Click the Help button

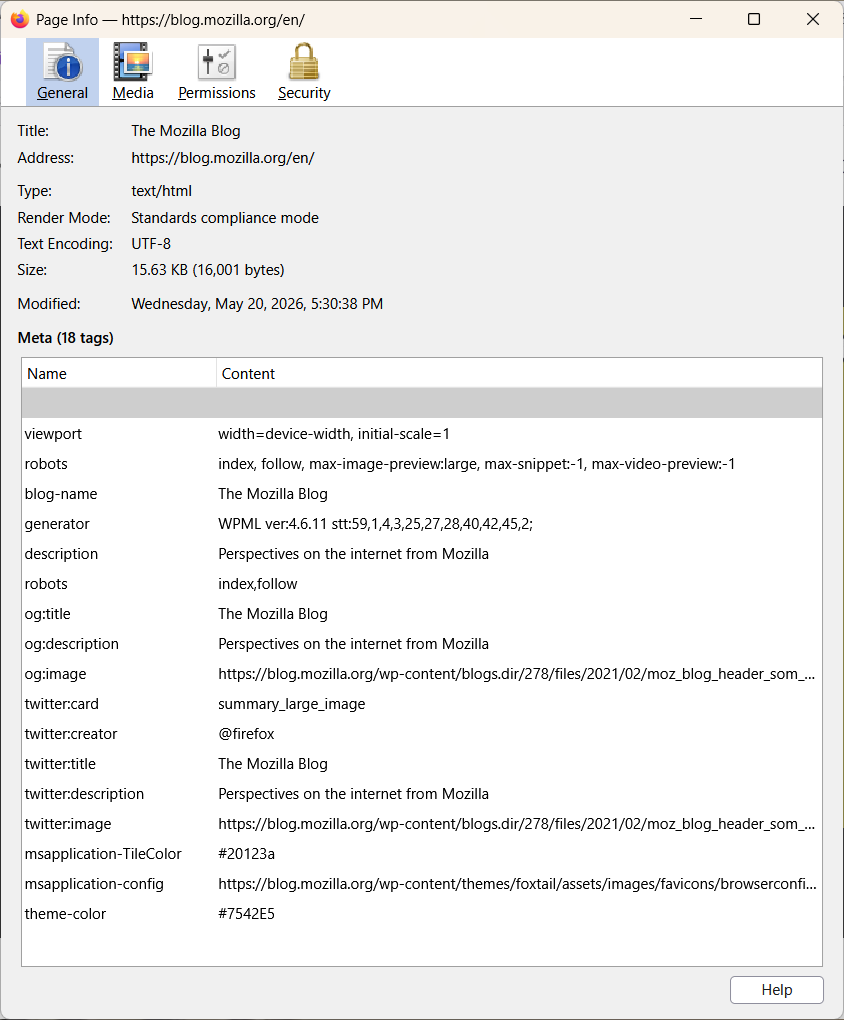(776, 989)
